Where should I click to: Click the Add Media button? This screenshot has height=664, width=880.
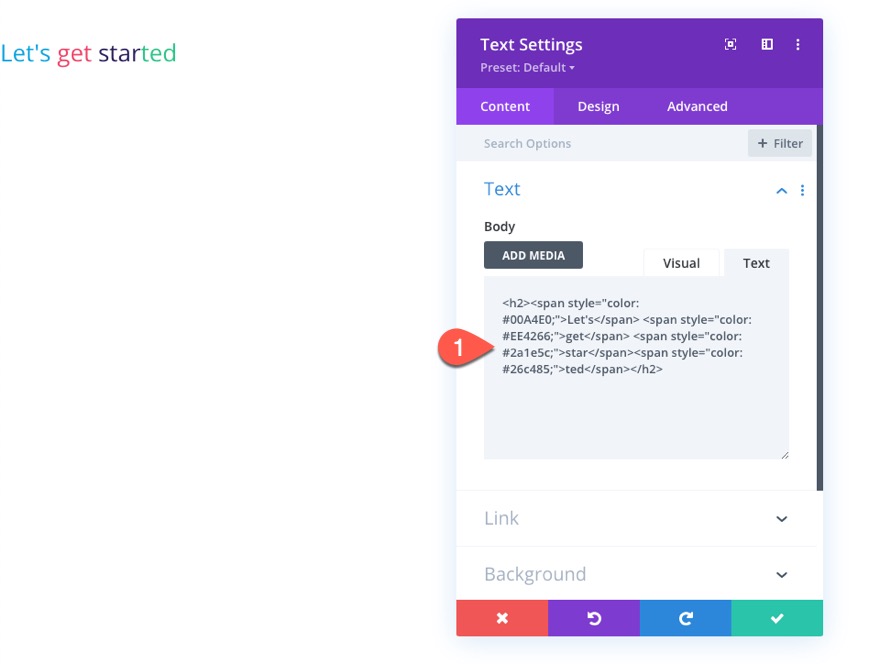pos(533,255)
